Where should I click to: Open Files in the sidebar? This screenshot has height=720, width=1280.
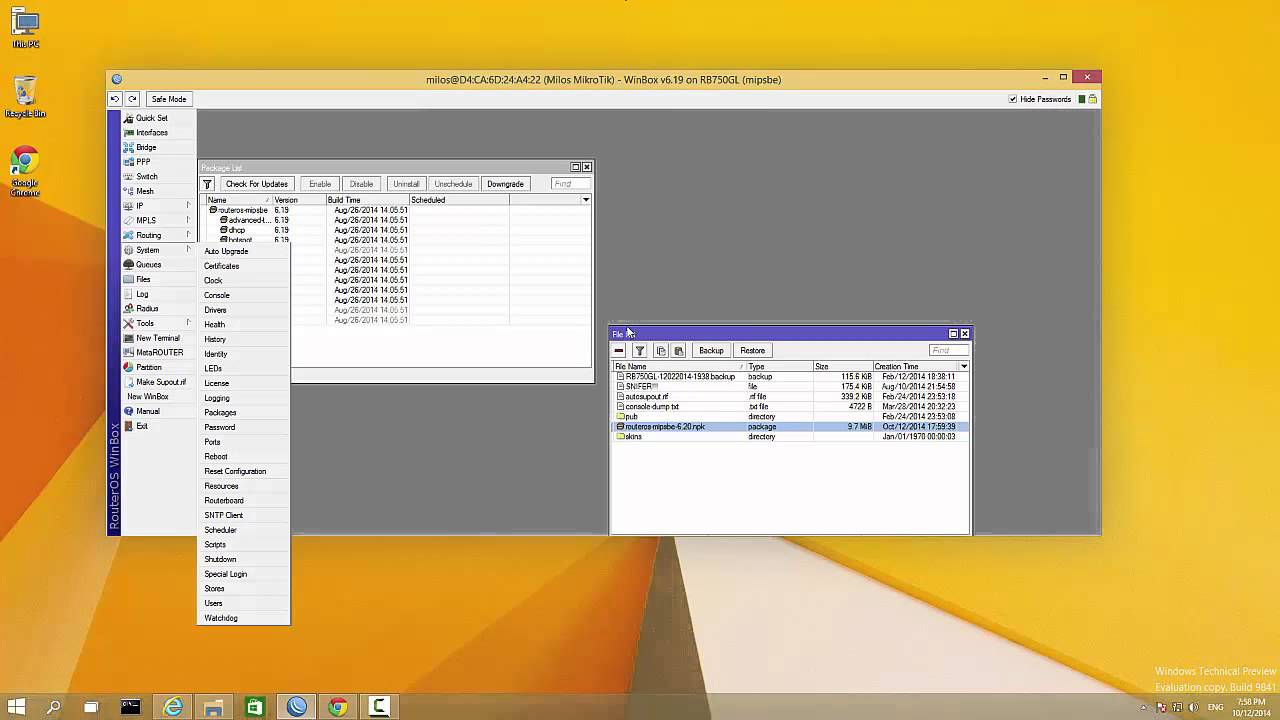(143, 280)
